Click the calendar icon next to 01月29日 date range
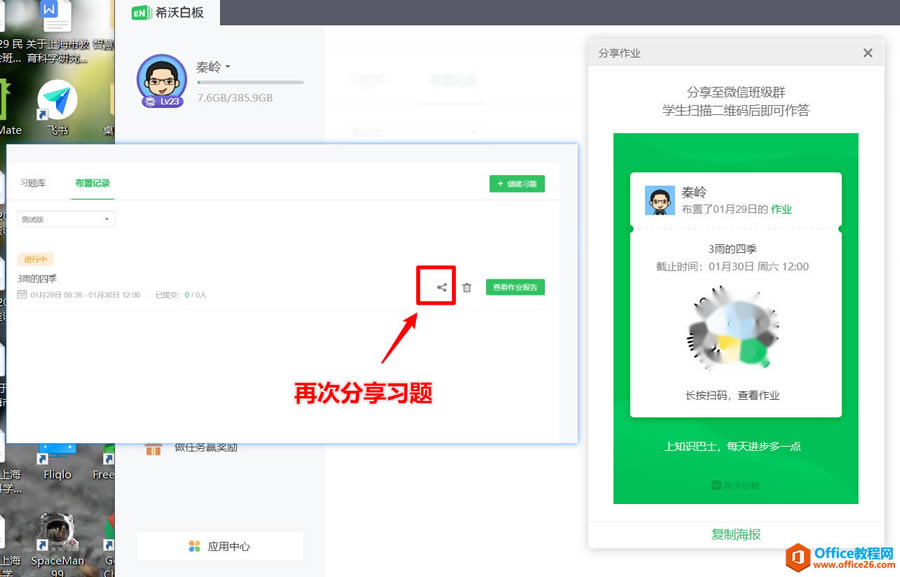900x577 pixels. pyautogui.click(x=22, y=295)
